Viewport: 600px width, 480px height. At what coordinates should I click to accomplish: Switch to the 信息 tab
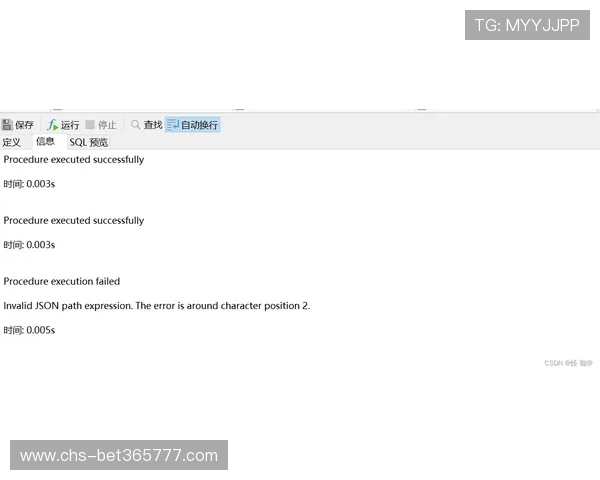[x=45, y=141]
